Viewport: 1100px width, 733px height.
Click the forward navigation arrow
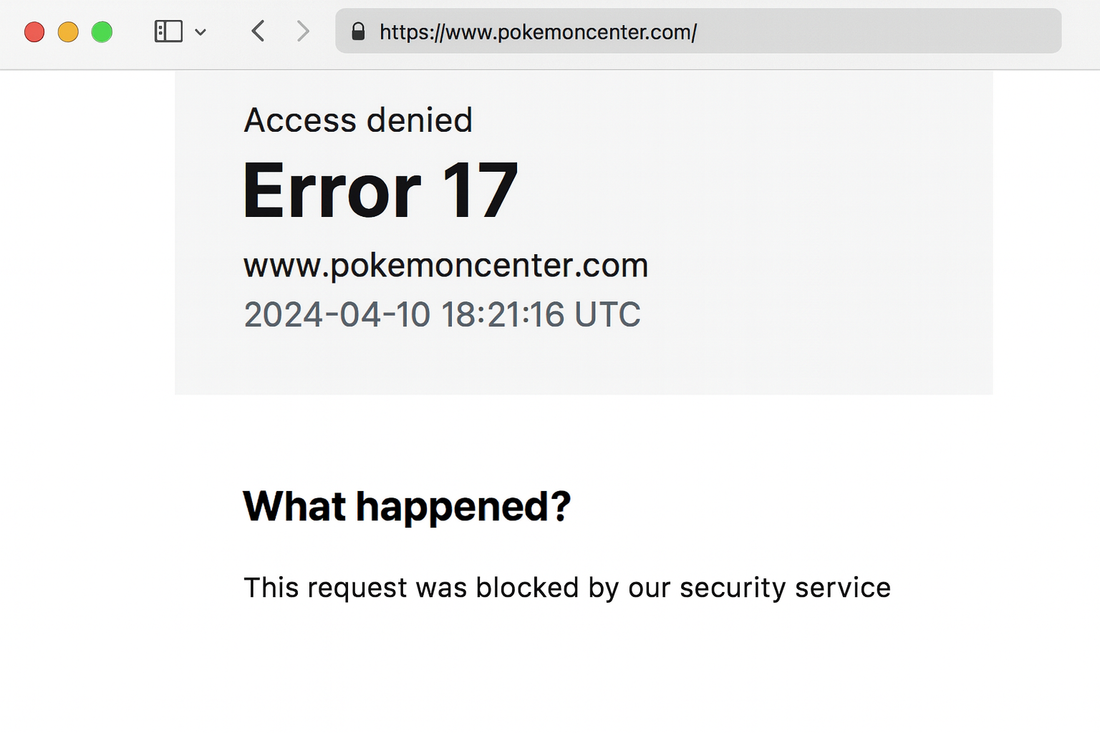click(303, 32)
